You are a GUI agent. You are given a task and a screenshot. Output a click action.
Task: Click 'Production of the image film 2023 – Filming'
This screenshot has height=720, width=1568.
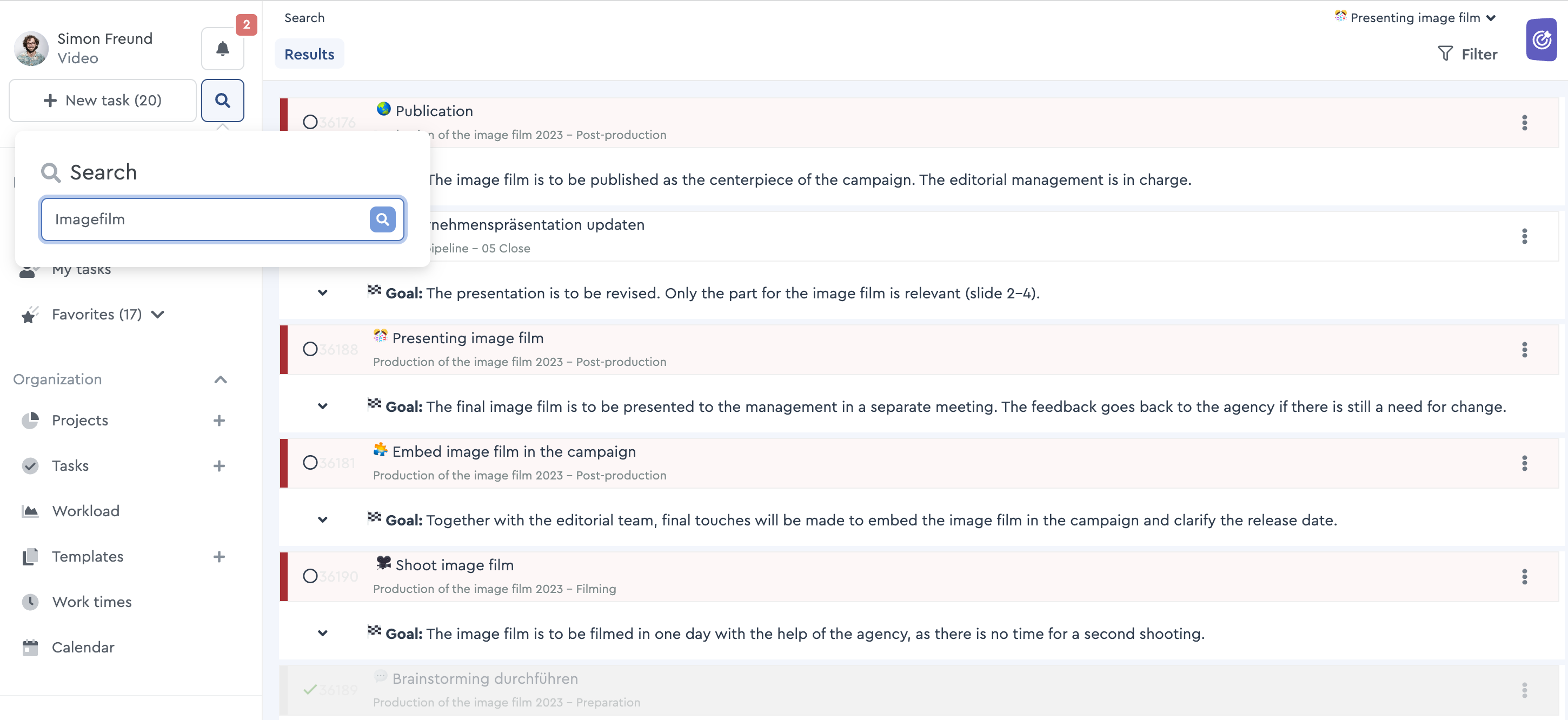[494, 589]
